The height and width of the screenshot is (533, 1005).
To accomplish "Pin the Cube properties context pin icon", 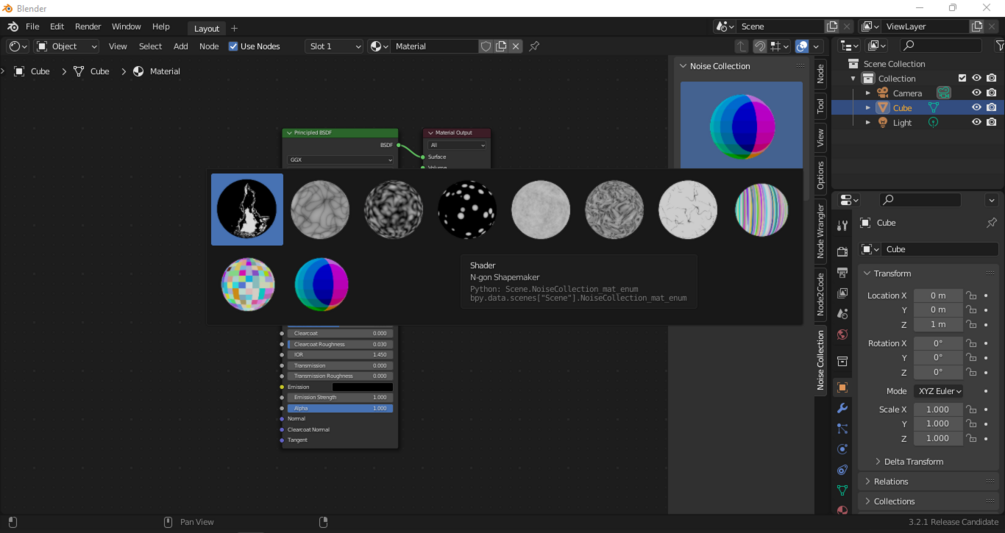I will [x=992, y=223].
